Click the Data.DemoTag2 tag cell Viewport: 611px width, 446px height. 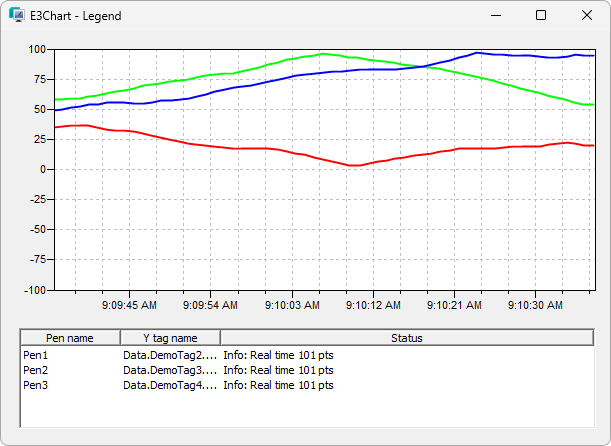click(170, 355)
